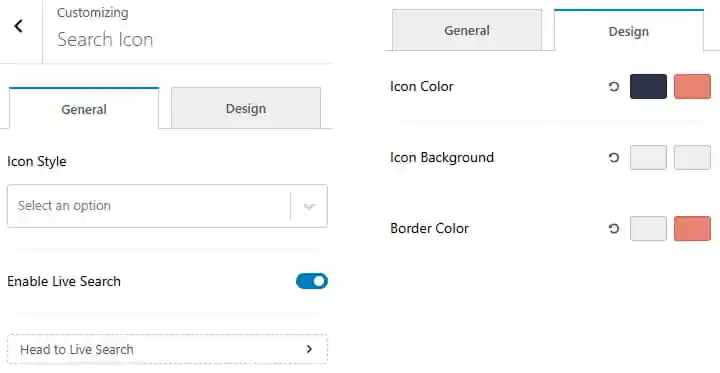Click the back arrow beside Customizing
This screenshot has height=373, width=720.
[x=18, y=26]
